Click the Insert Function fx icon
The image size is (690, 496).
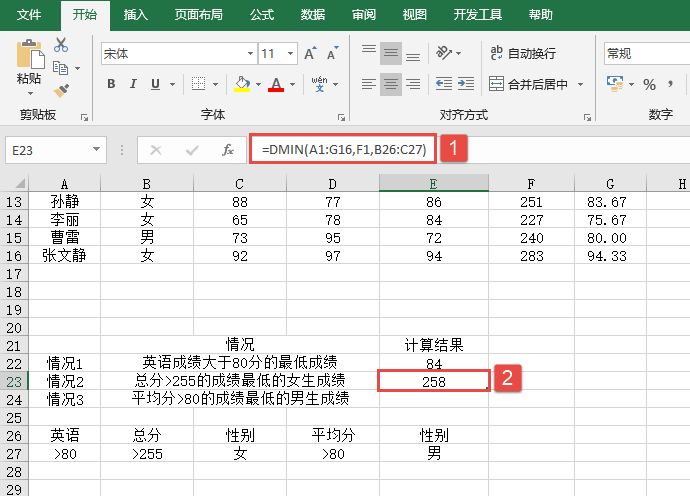point(228,150)
